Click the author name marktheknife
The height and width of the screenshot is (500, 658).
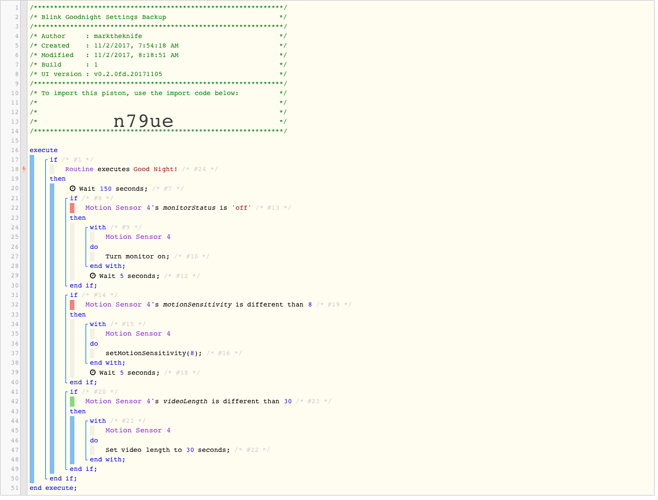(x=118, y=37)
